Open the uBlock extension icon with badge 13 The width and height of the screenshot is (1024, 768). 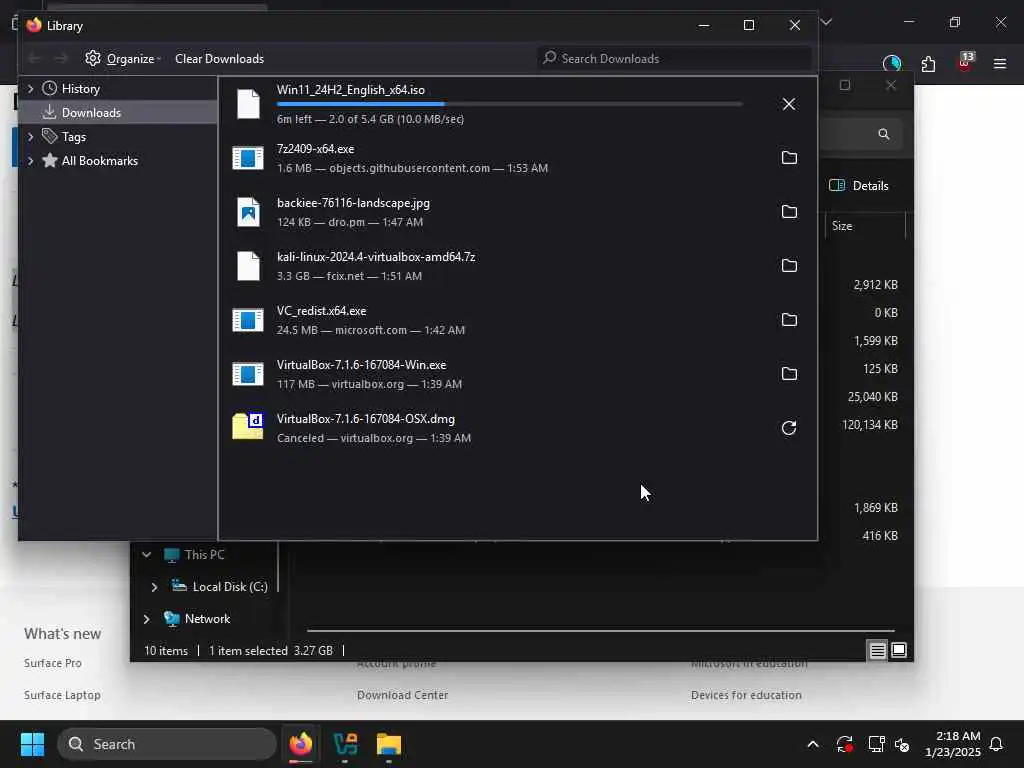(965, 63)
